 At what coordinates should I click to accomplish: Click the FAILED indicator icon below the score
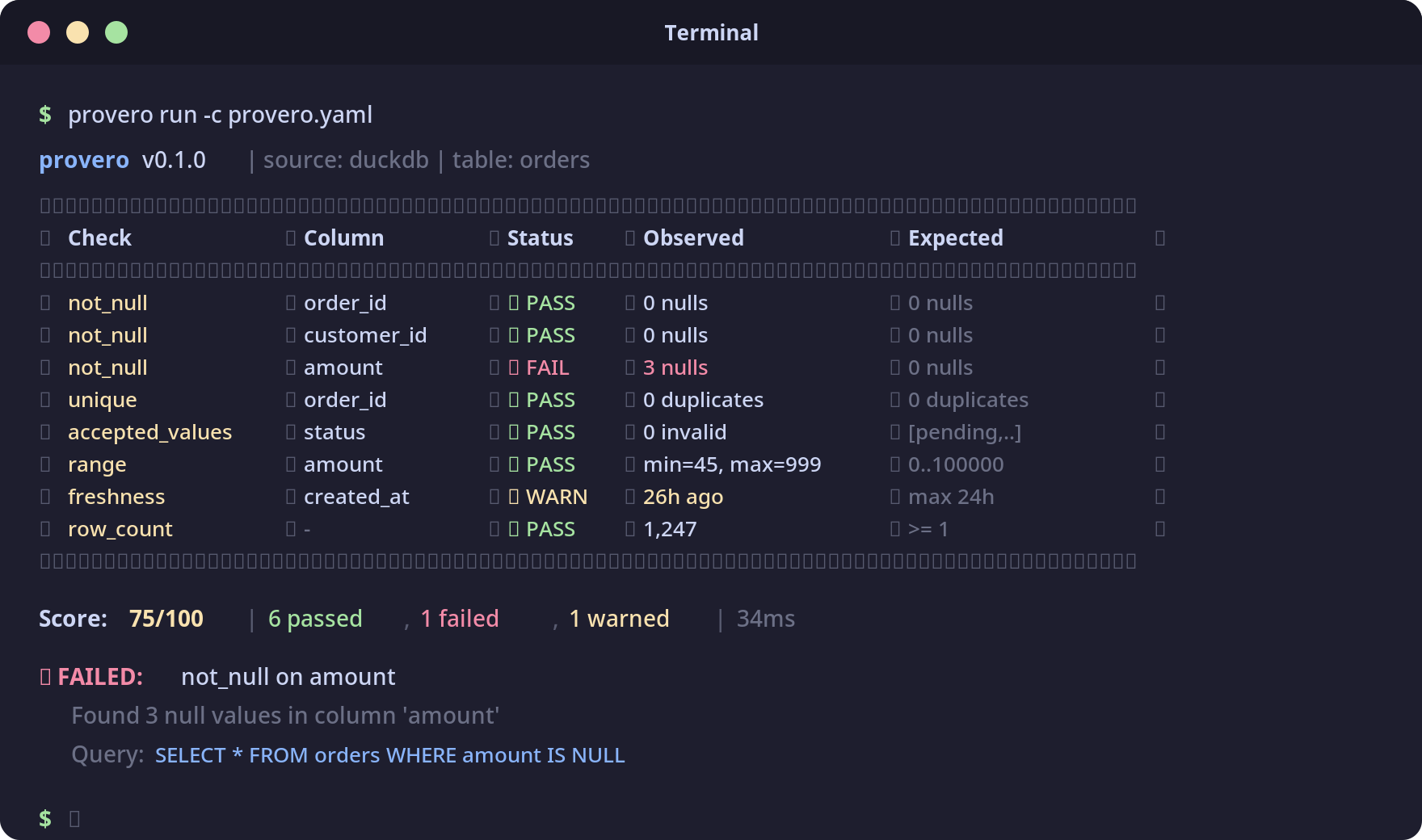(45, 677)
